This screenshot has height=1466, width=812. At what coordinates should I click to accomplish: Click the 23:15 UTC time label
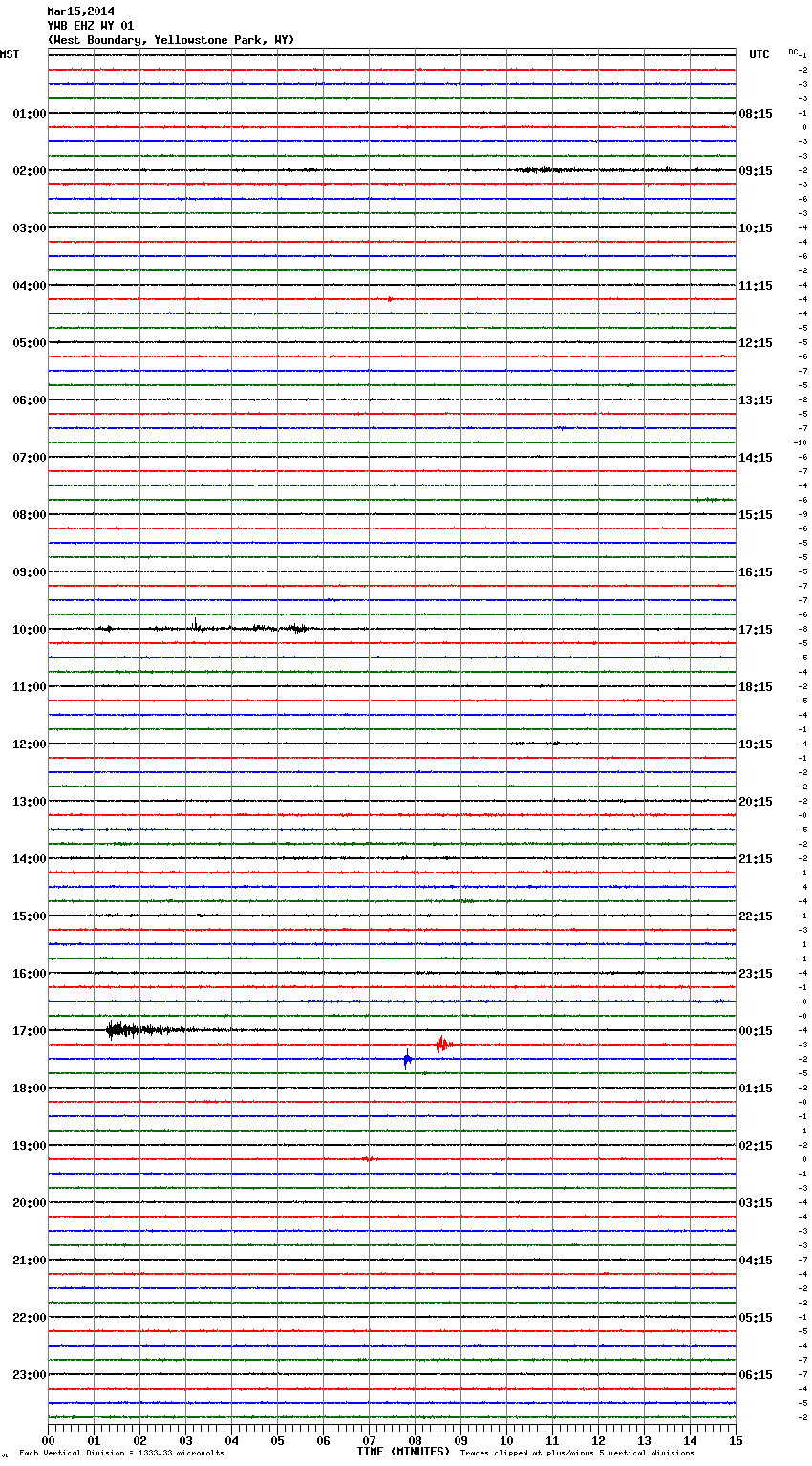click(x=756, y=974)
